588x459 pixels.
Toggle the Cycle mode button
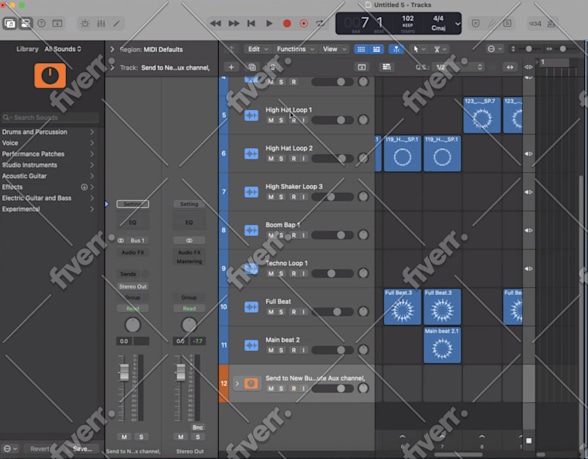tap(320, 24)
